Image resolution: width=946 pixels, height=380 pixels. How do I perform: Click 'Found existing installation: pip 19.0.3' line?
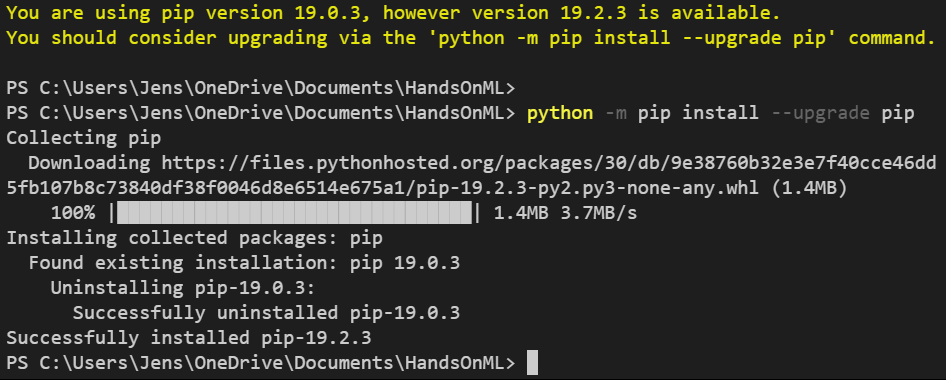[x=244, y=263]
